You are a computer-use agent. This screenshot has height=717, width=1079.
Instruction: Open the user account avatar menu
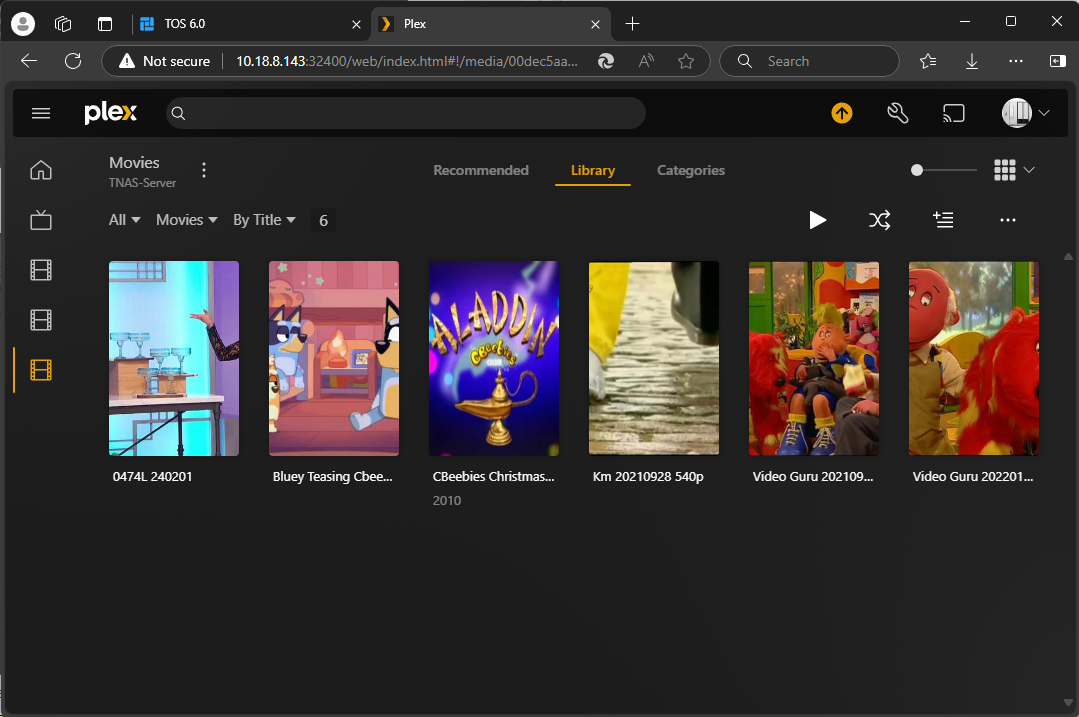tap(1025, 113)
